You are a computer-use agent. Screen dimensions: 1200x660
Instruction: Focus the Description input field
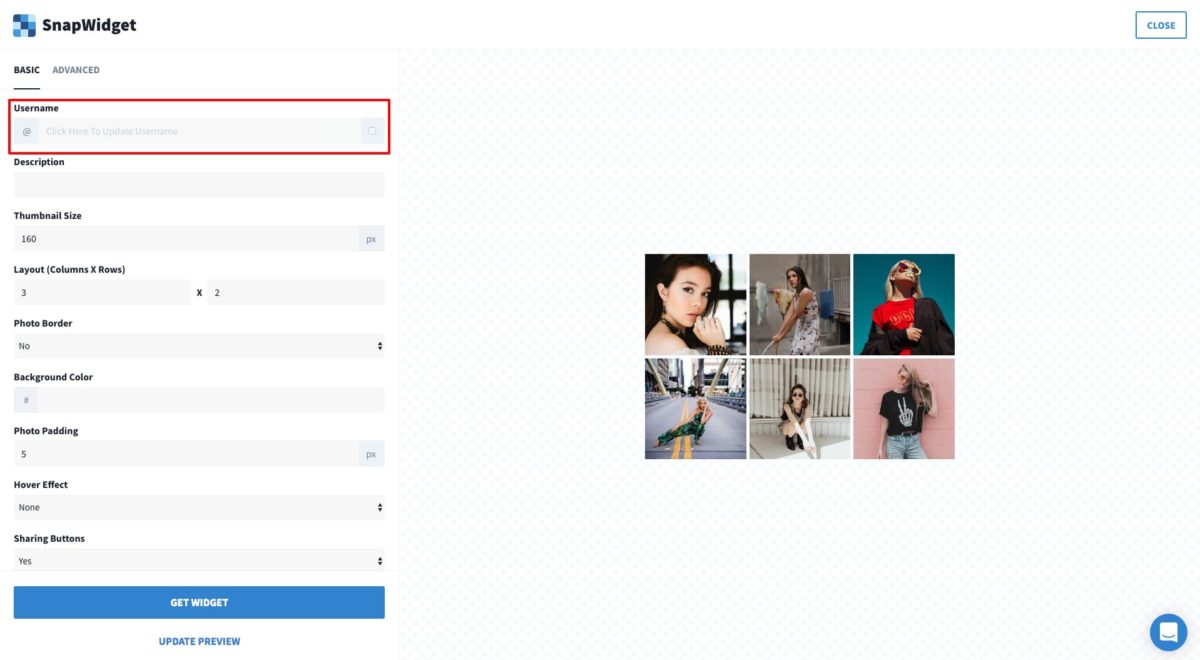pyautogui.click(x=199, y=184)
